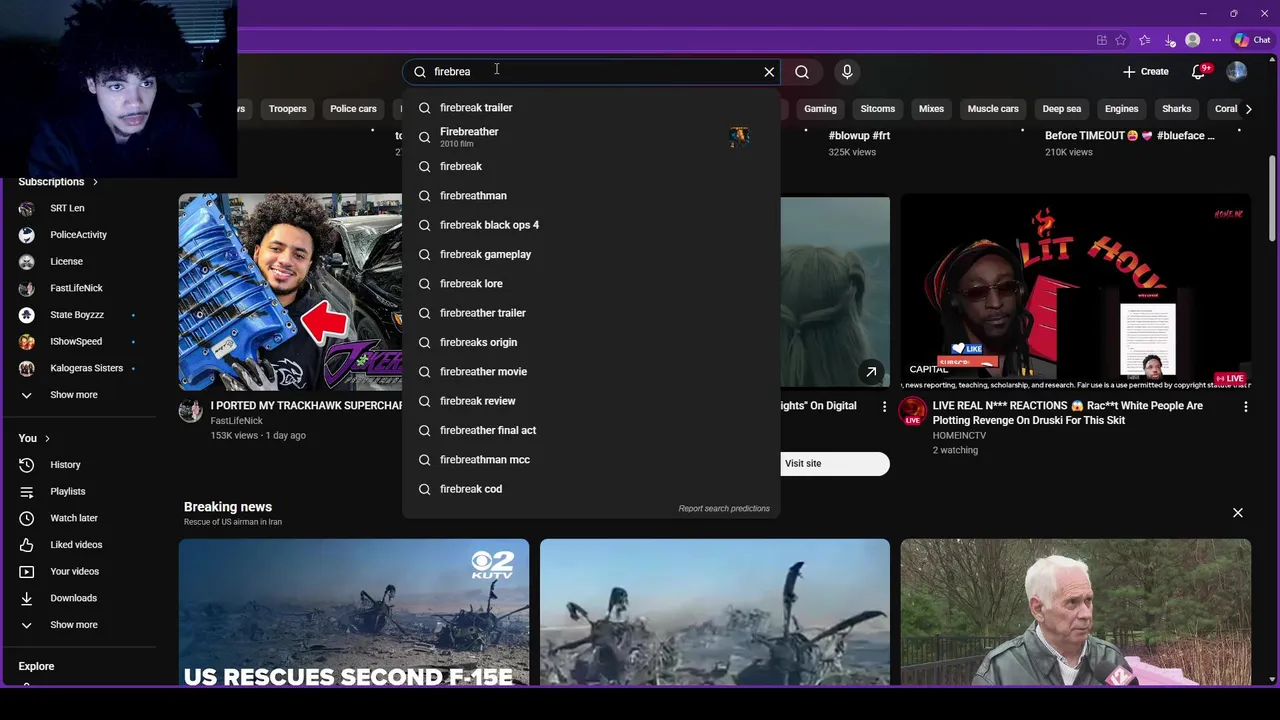Image resolution: width=1280 pixels, height=720 pixels.
Task: Open Trackhawk supercharger video thumbnail
Action: tap(290, 291)
